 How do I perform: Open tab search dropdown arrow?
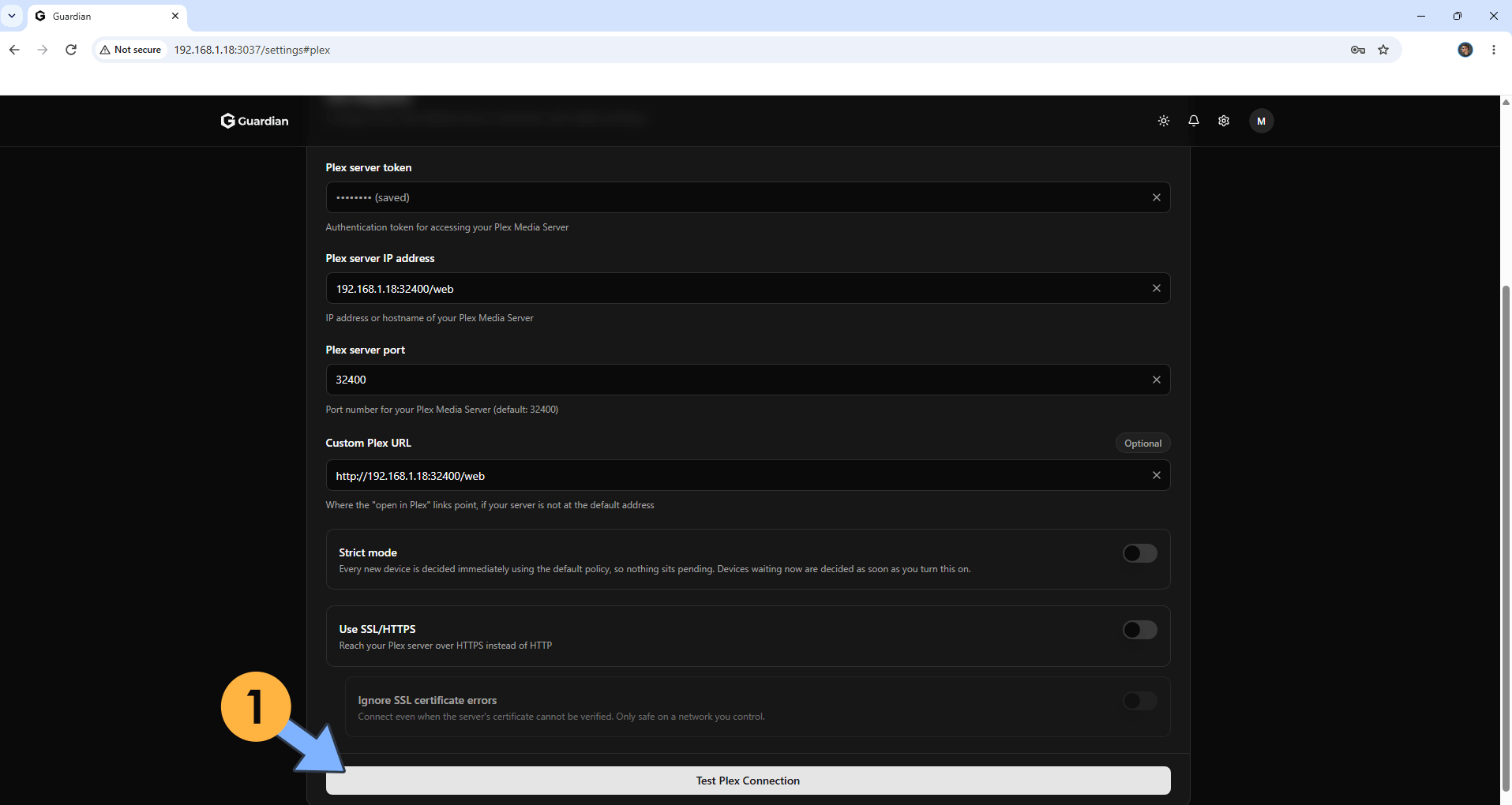[x=12, y=16]
